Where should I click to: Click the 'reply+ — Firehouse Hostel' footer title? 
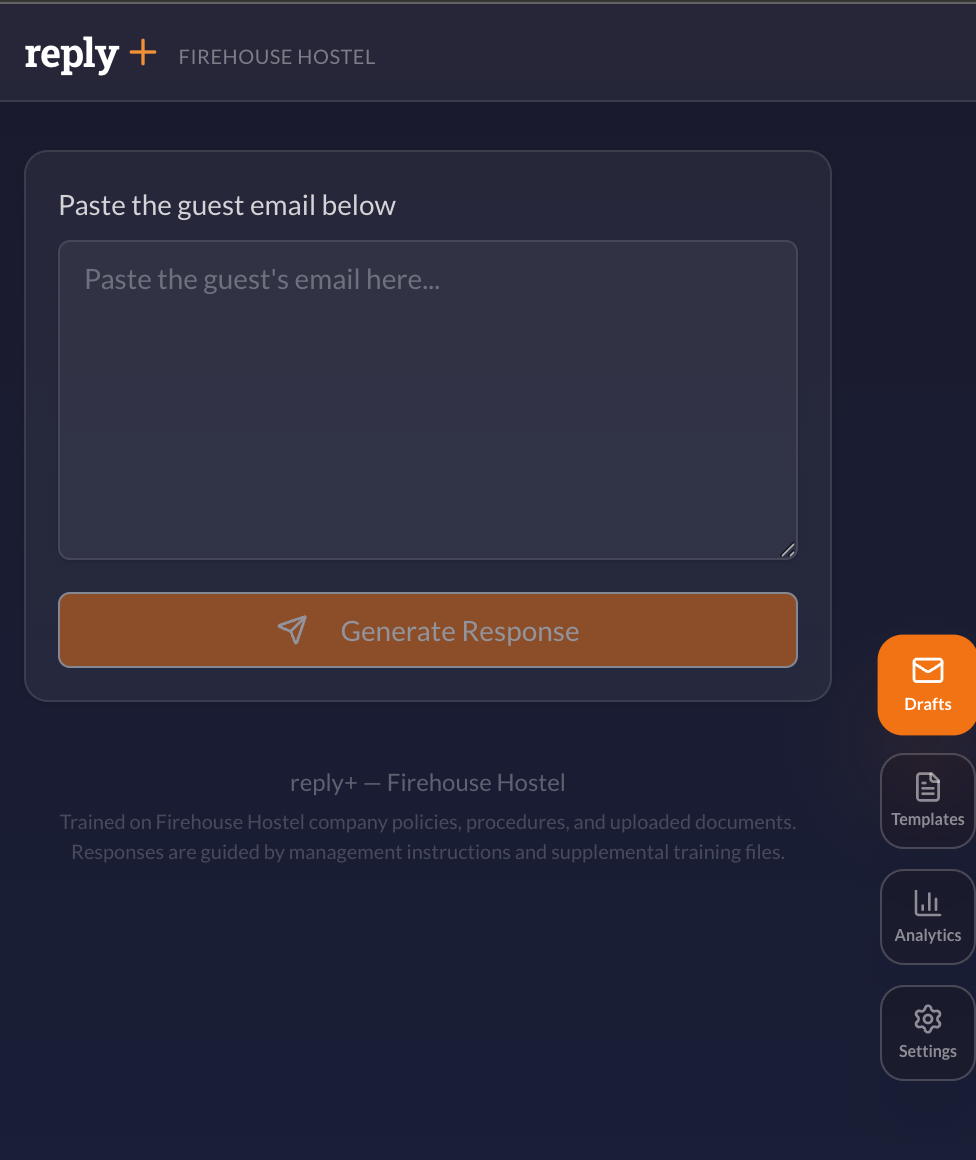[x=427, y=783]
